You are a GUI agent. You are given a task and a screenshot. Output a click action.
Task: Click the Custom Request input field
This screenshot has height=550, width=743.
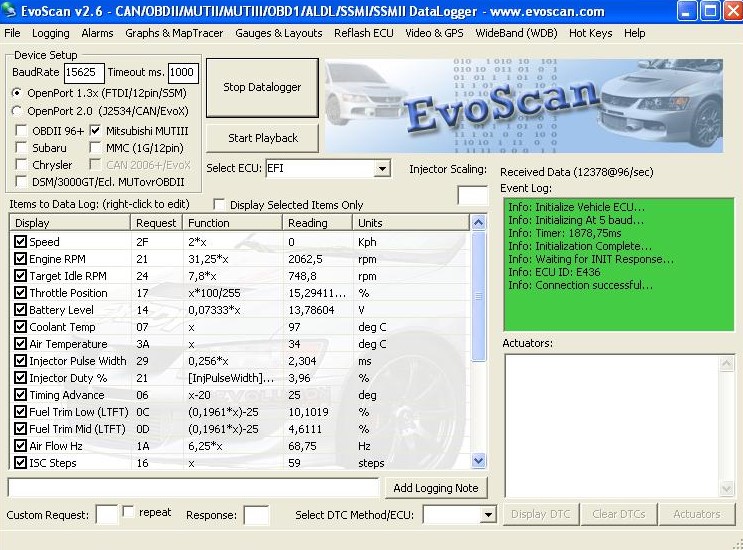107,514
